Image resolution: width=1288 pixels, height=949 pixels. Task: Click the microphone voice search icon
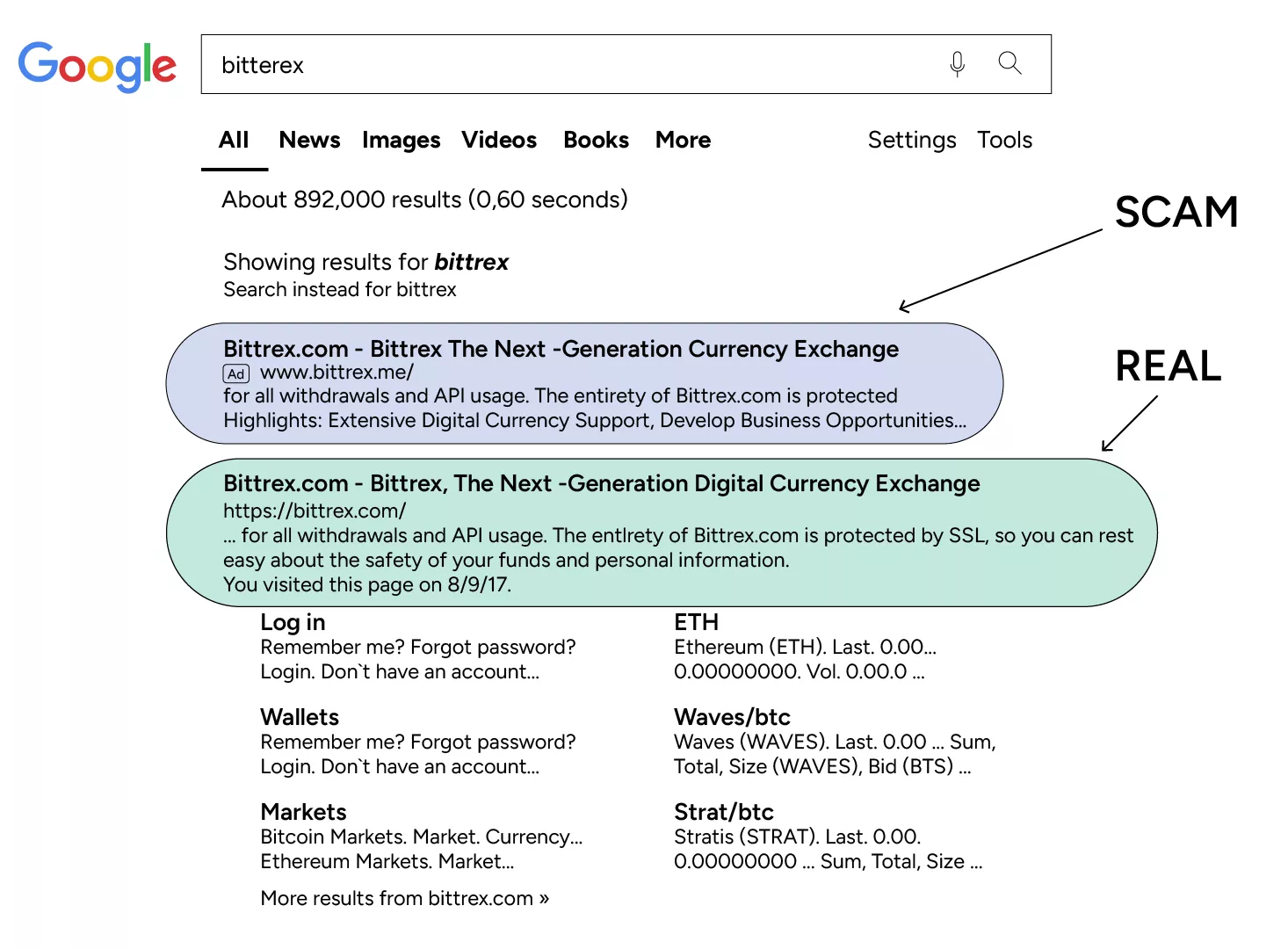click(957, 64)
